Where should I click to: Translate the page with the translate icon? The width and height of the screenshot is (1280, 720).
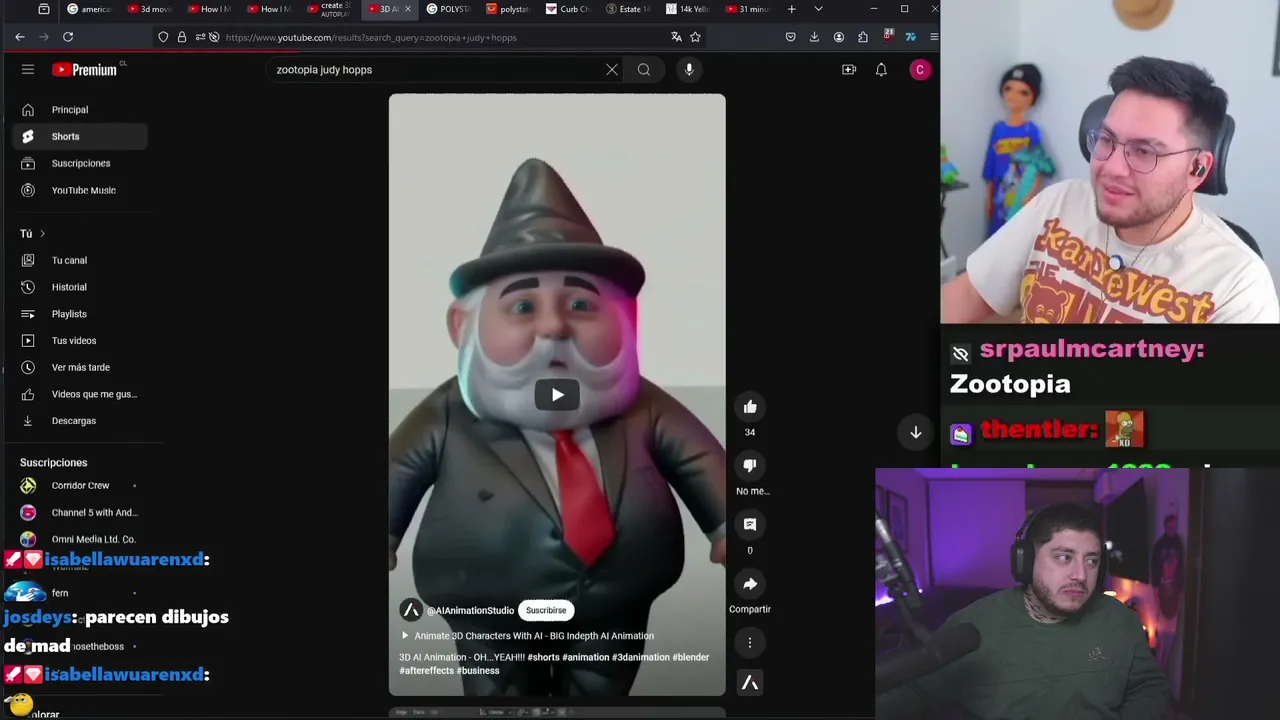point(676,37)
